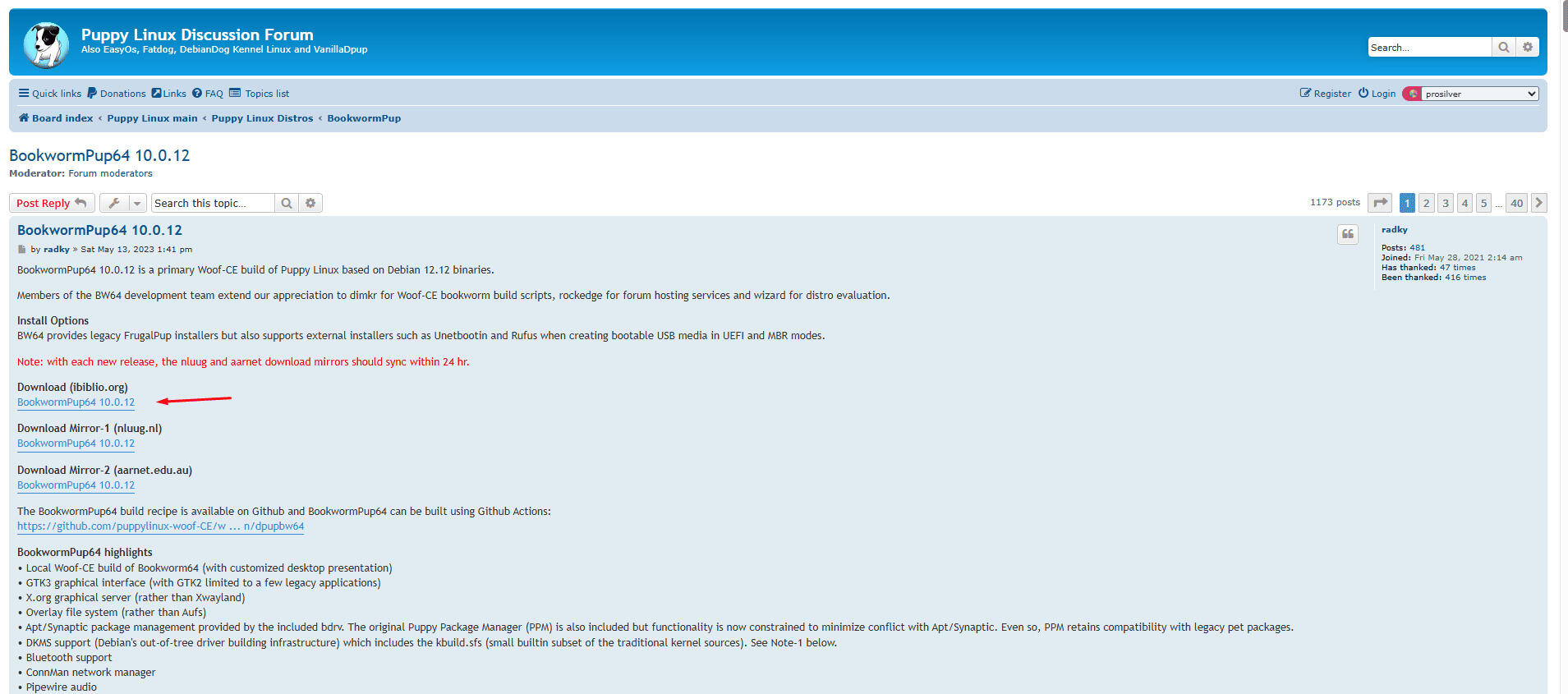Click the 'Bluetooth support' bullet text
This screenshot has height=694, width=1568.
tap(69, 658)
